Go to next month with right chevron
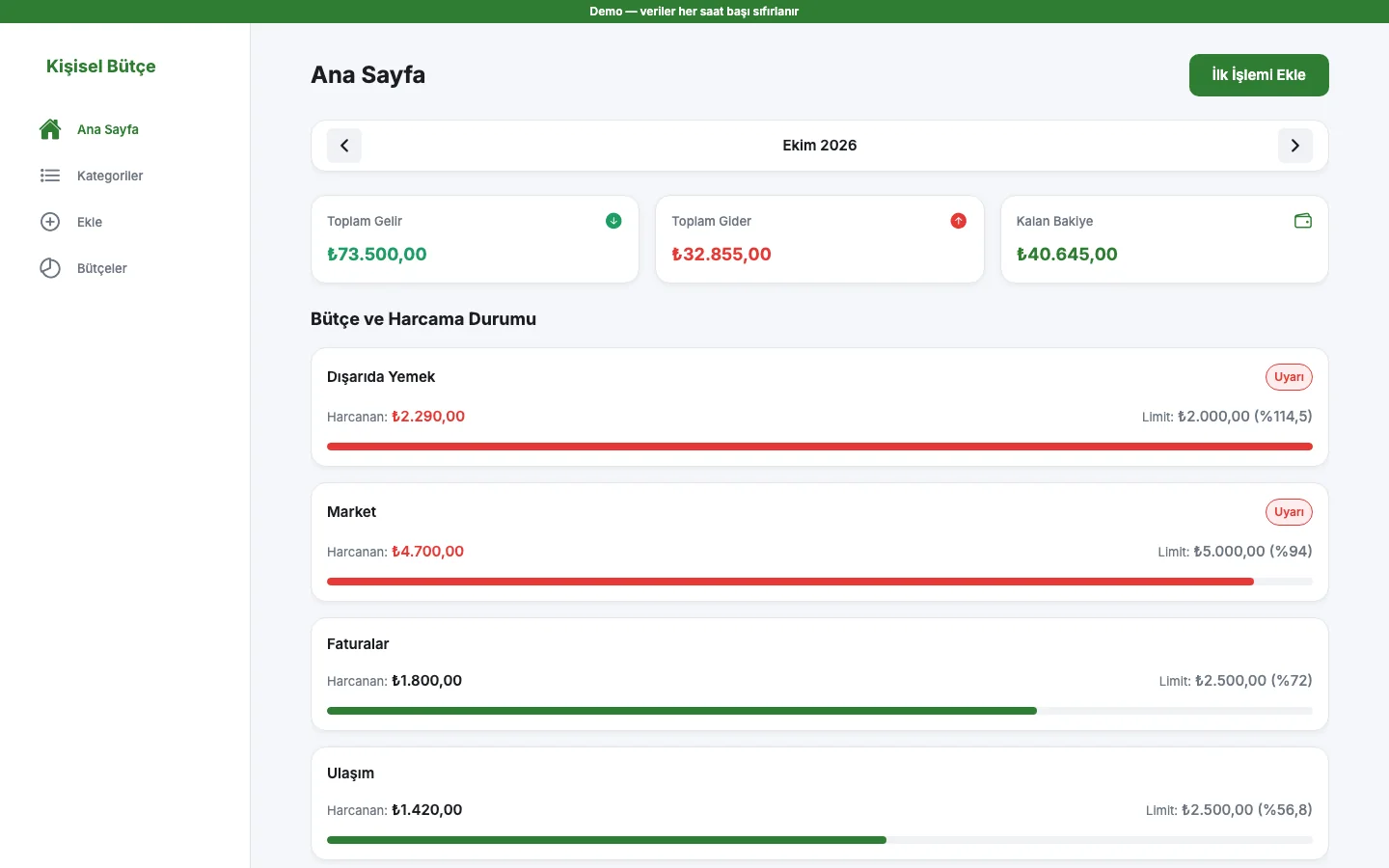This screenshot has width=1389, height=868. click(x=1295, y=146)
